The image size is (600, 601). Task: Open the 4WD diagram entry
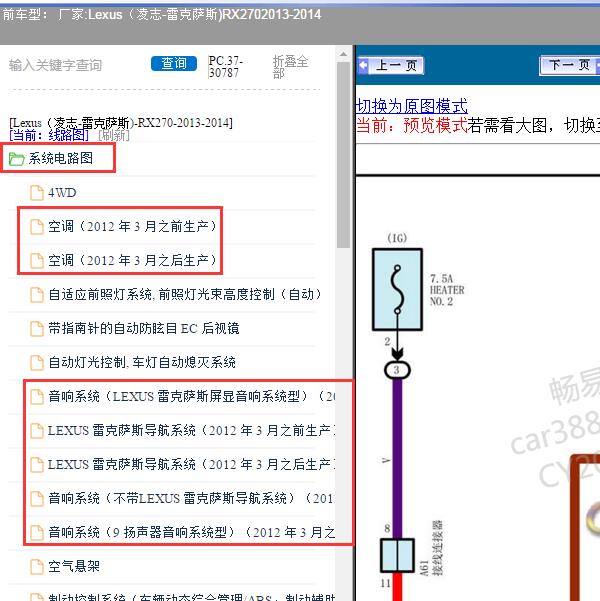tap(62, 192)
